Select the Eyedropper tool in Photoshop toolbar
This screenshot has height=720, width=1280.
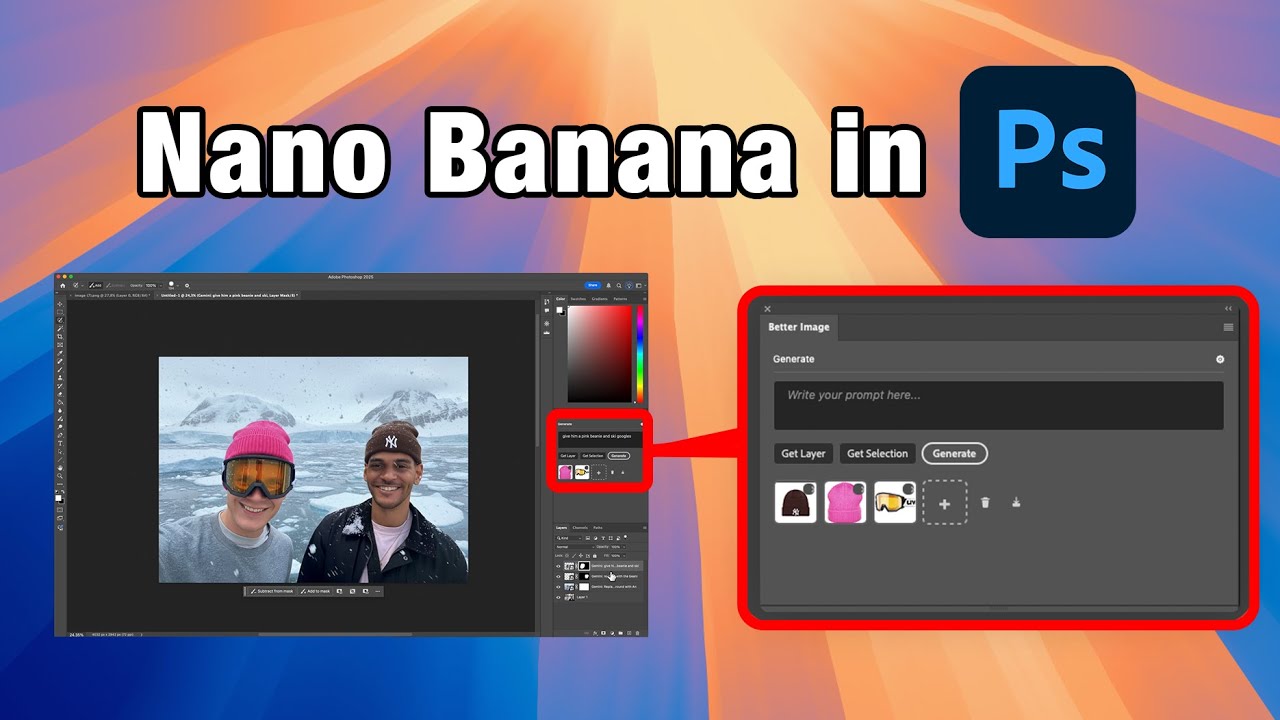60,353
